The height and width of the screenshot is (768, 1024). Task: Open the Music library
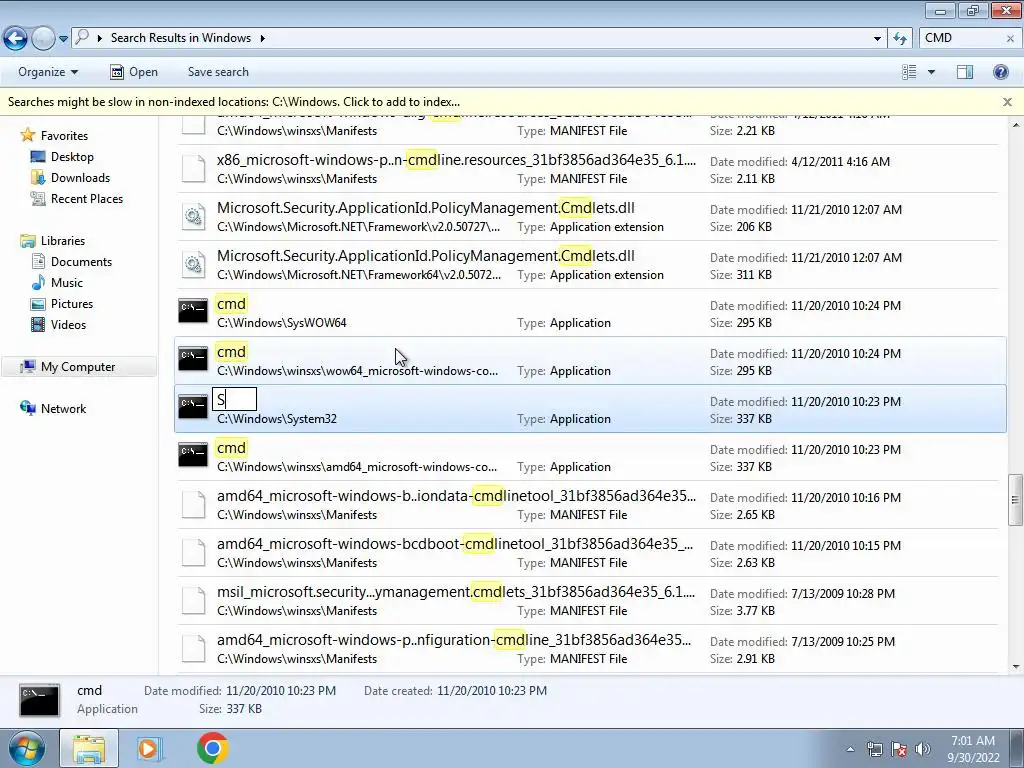coord(67,283)
